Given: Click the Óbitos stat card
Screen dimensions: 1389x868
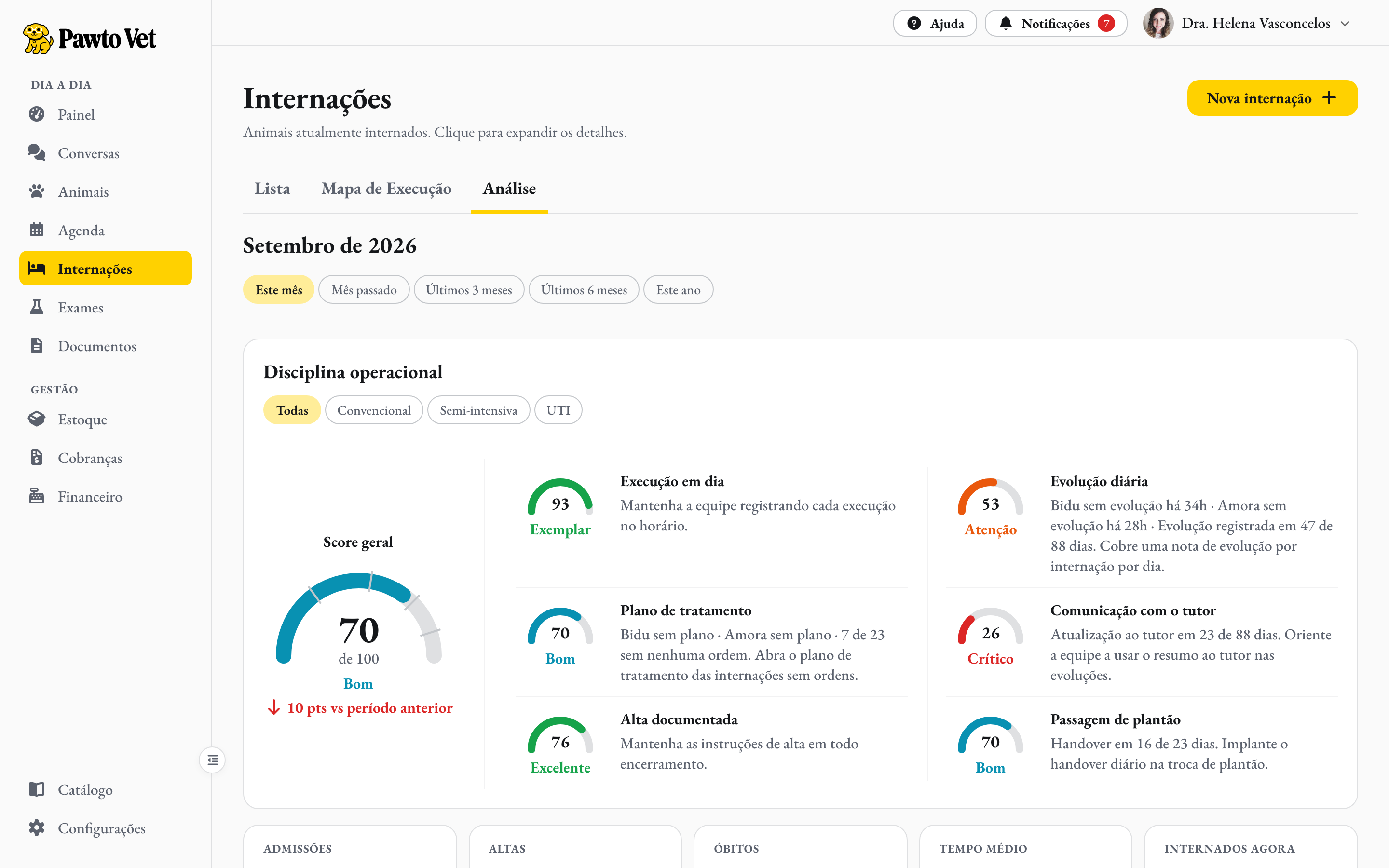Looking at the screenshot, I should [801, 847].
